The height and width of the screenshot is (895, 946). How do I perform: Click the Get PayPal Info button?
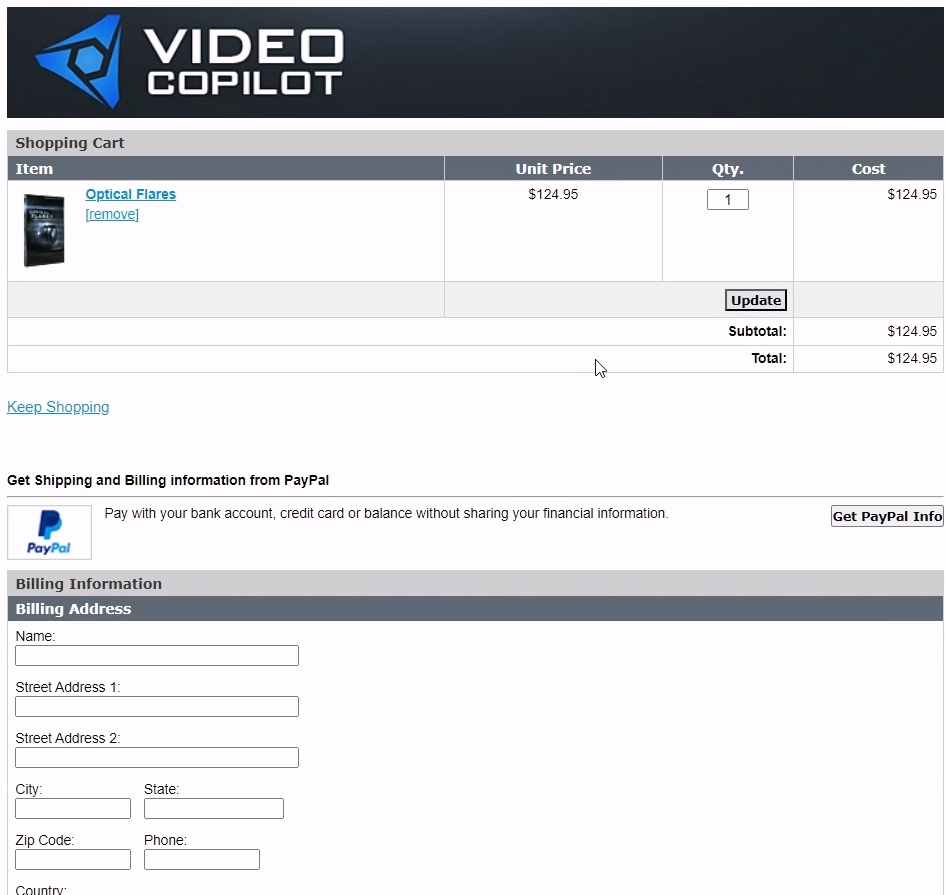click(887, 516)
